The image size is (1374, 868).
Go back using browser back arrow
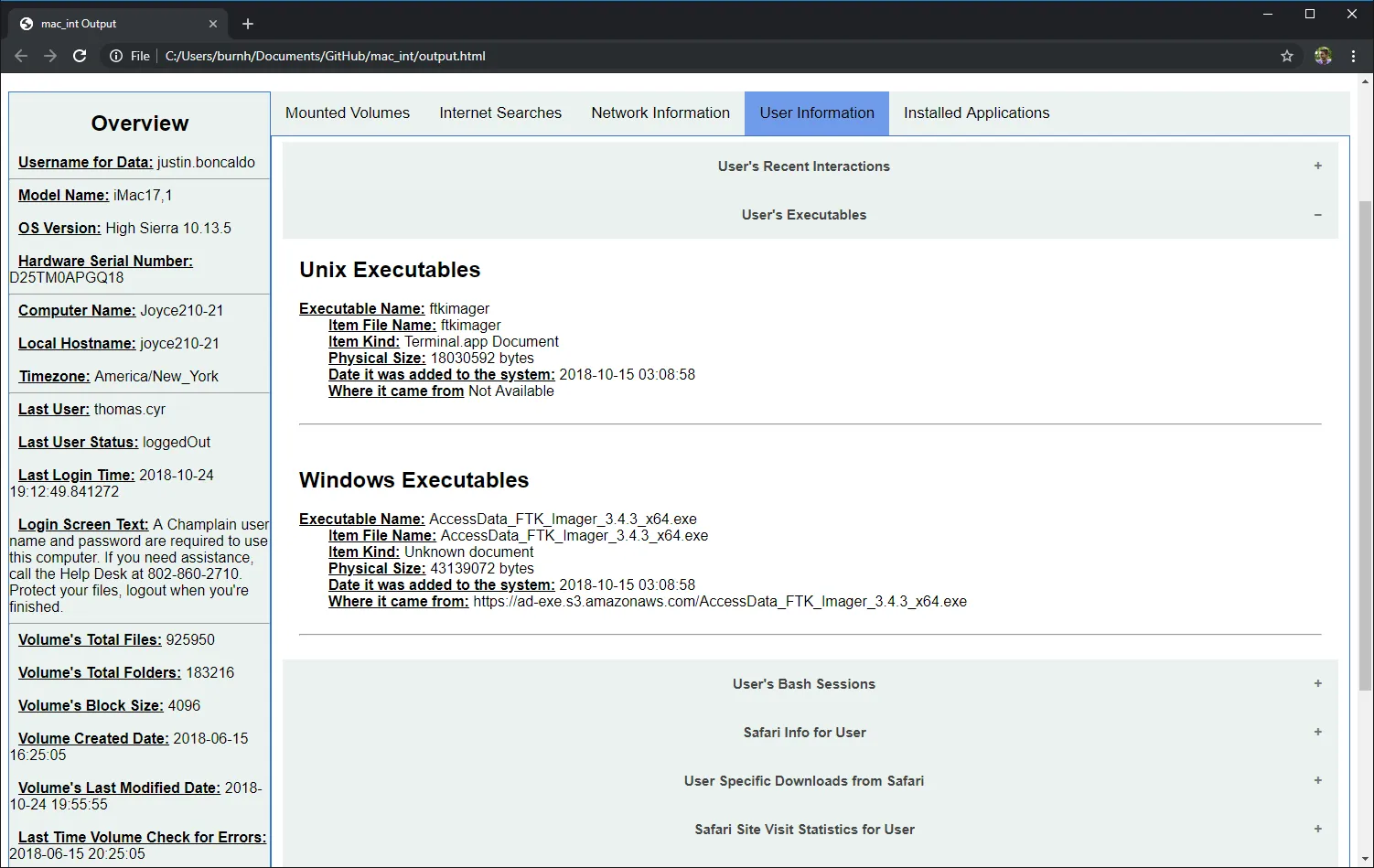[21, 56]
